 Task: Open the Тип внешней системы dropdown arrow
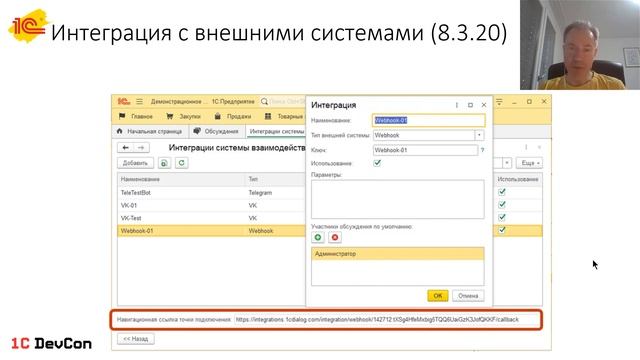click(x=480, y=135)
